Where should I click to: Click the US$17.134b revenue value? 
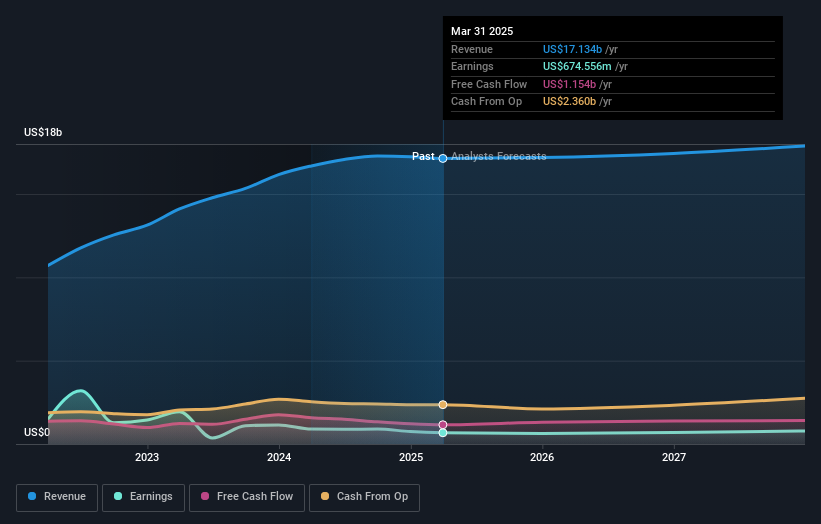tap(572, 49)
